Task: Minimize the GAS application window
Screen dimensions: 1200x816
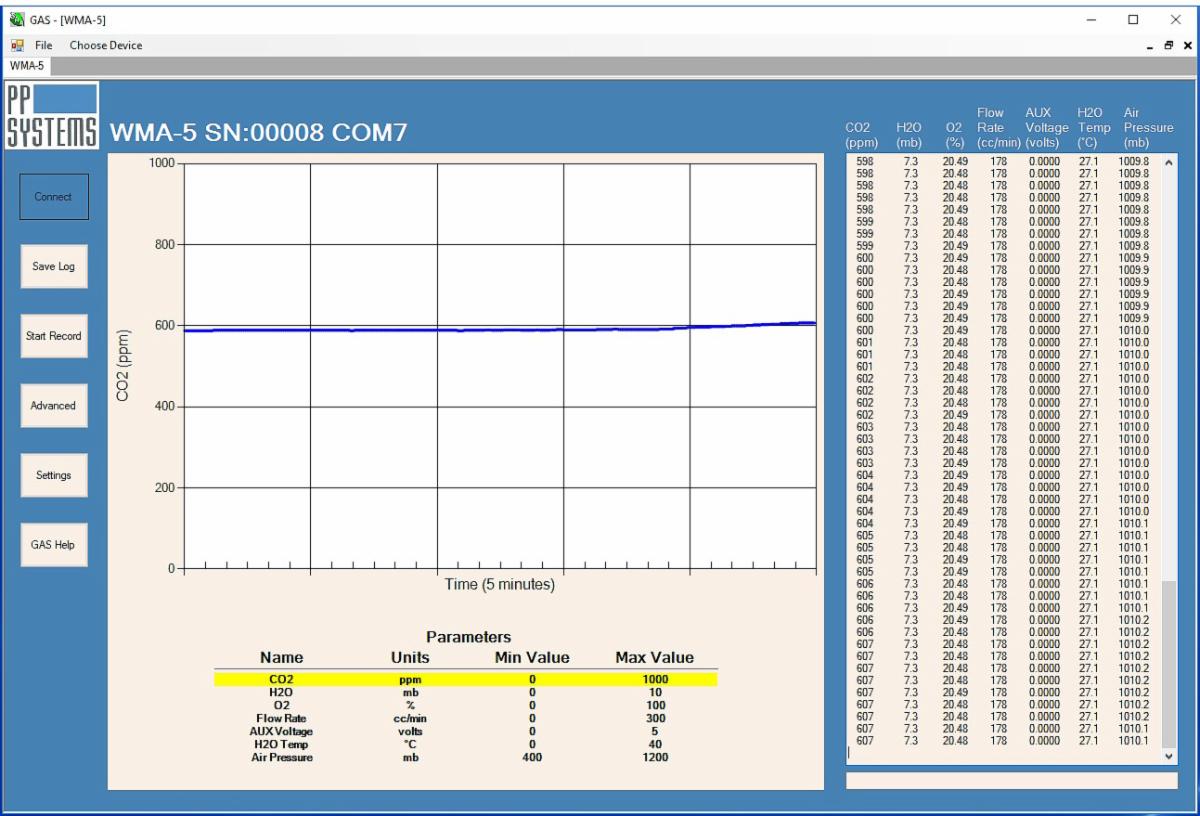Action: pyautogui.click(x=1090, y=19)
